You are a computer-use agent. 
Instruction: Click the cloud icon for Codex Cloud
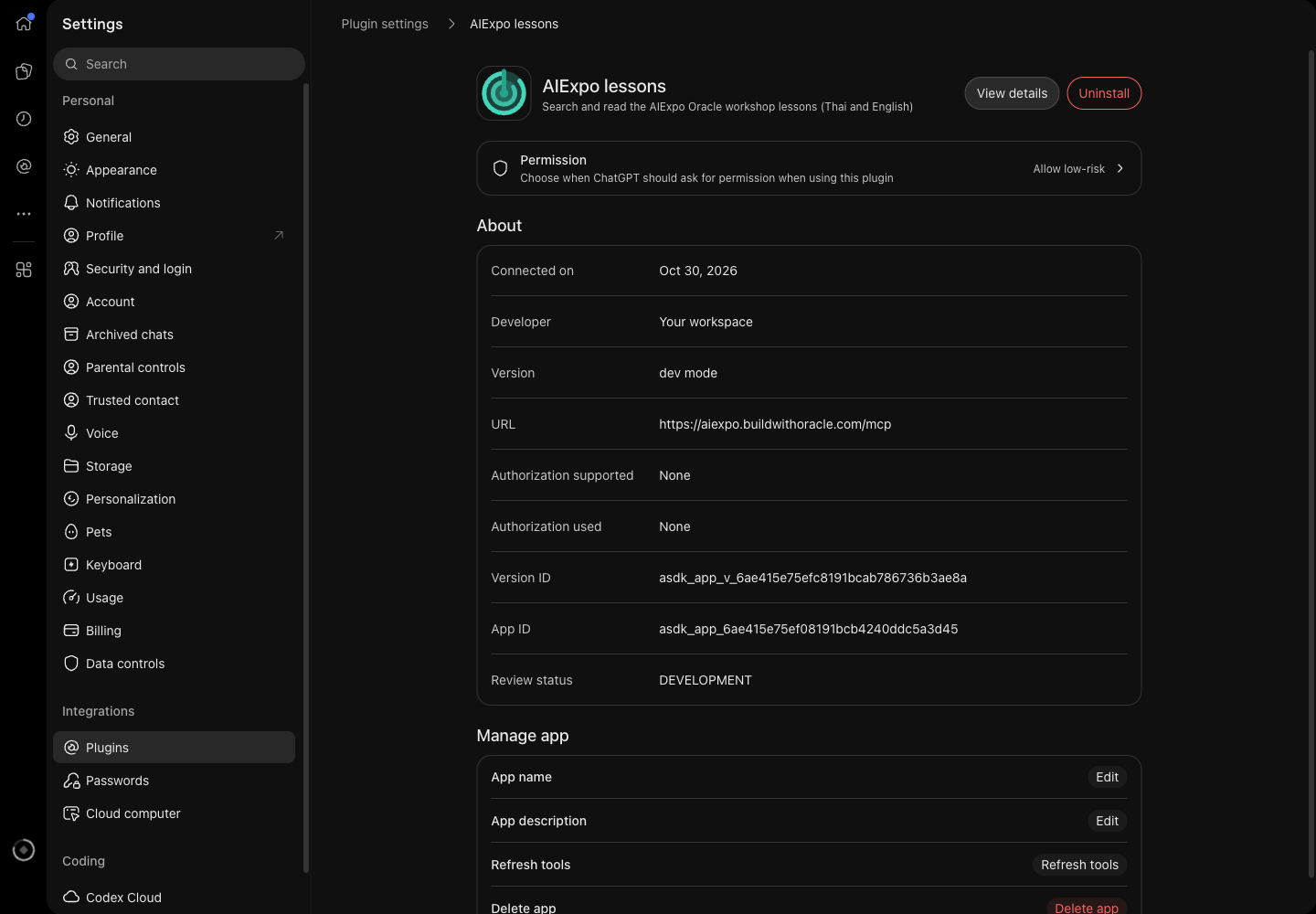[71, 898]
